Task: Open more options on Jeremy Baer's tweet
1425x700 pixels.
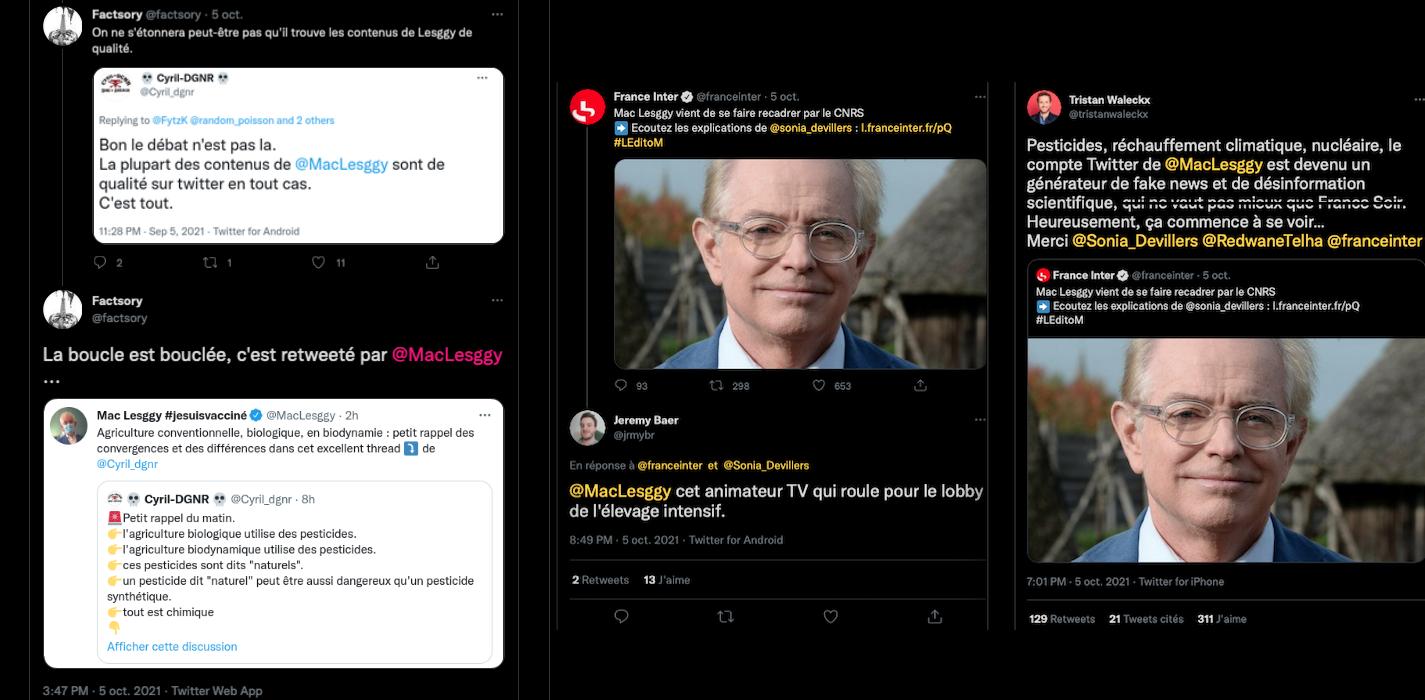Action: coord(979,420)
